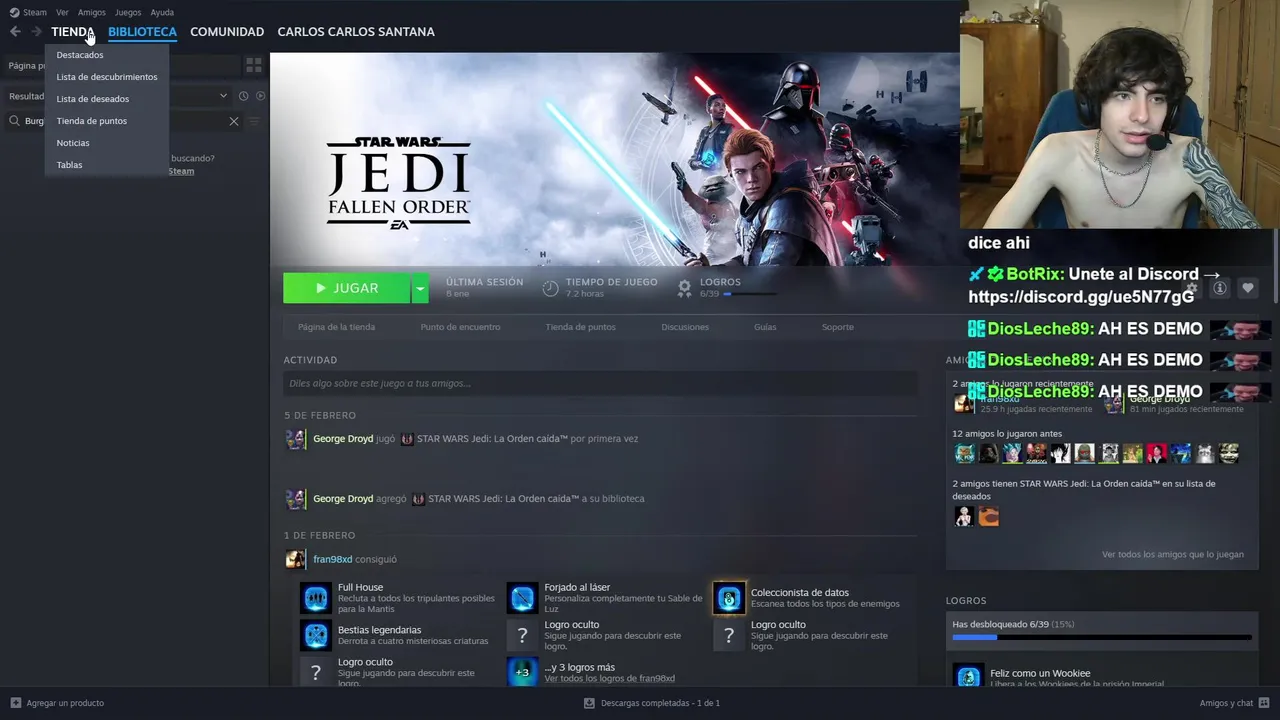Open the Juegos menu

coord(128,12)
